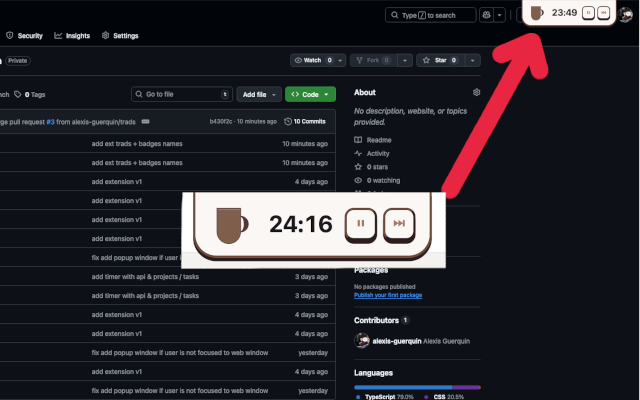Image resolution: width=640 pixels, height=400 pixels.
Task: Focus the 'Type / to search' box
Action: tap(430, 15)
